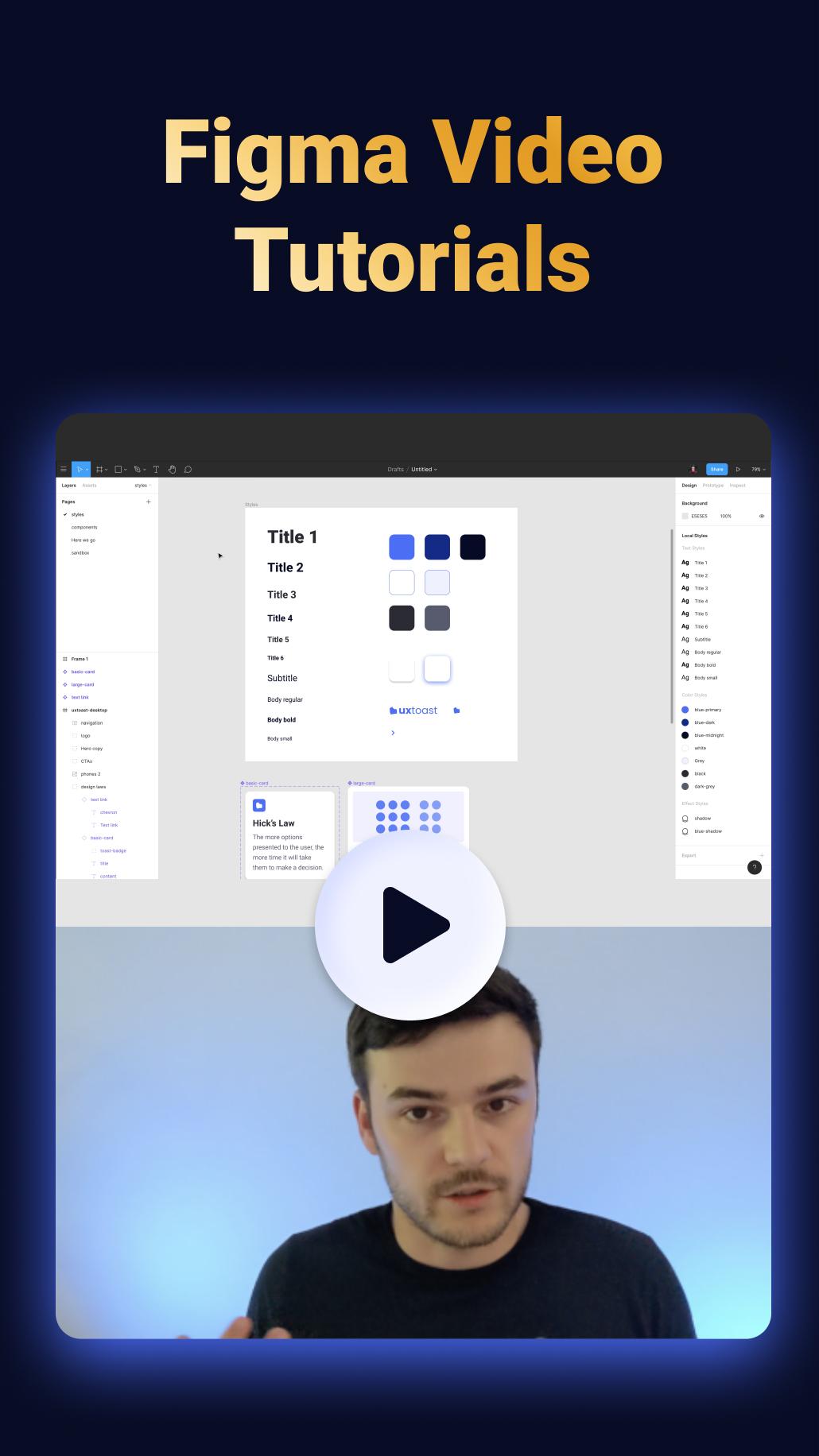Select the Frame tool
The image size is (819, 1456).
coord(99,470)
